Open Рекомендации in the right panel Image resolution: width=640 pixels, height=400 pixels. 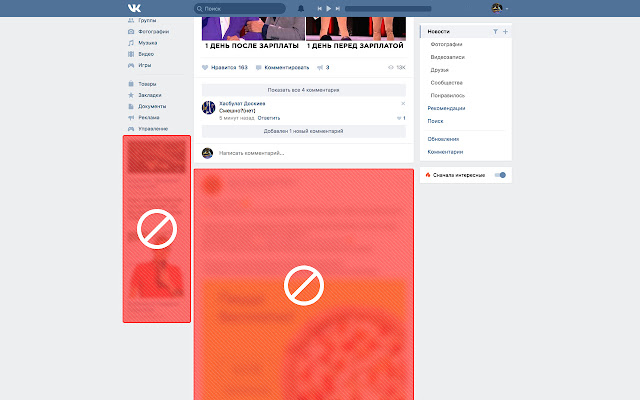[x=446, y=108]
